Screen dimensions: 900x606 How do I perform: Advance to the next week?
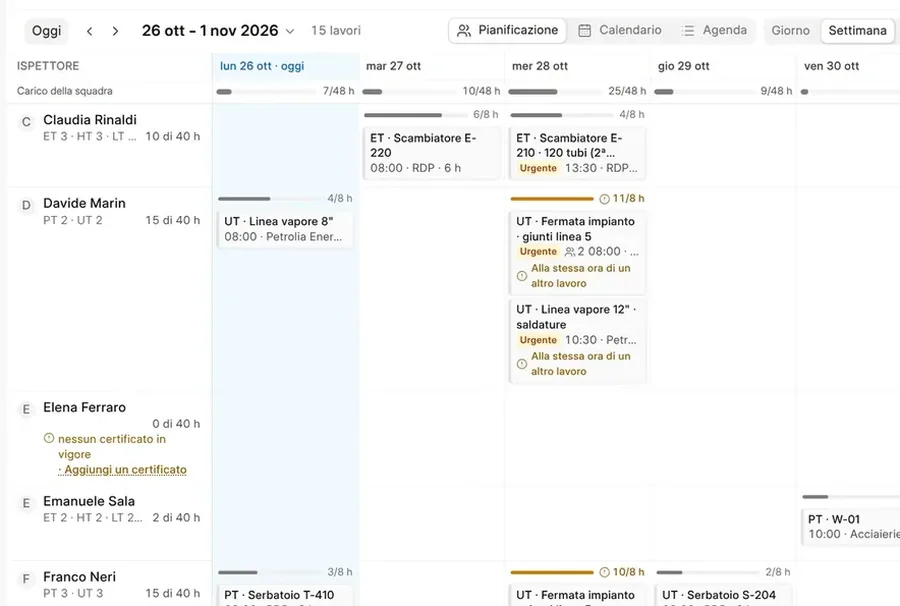pos(115,31)
